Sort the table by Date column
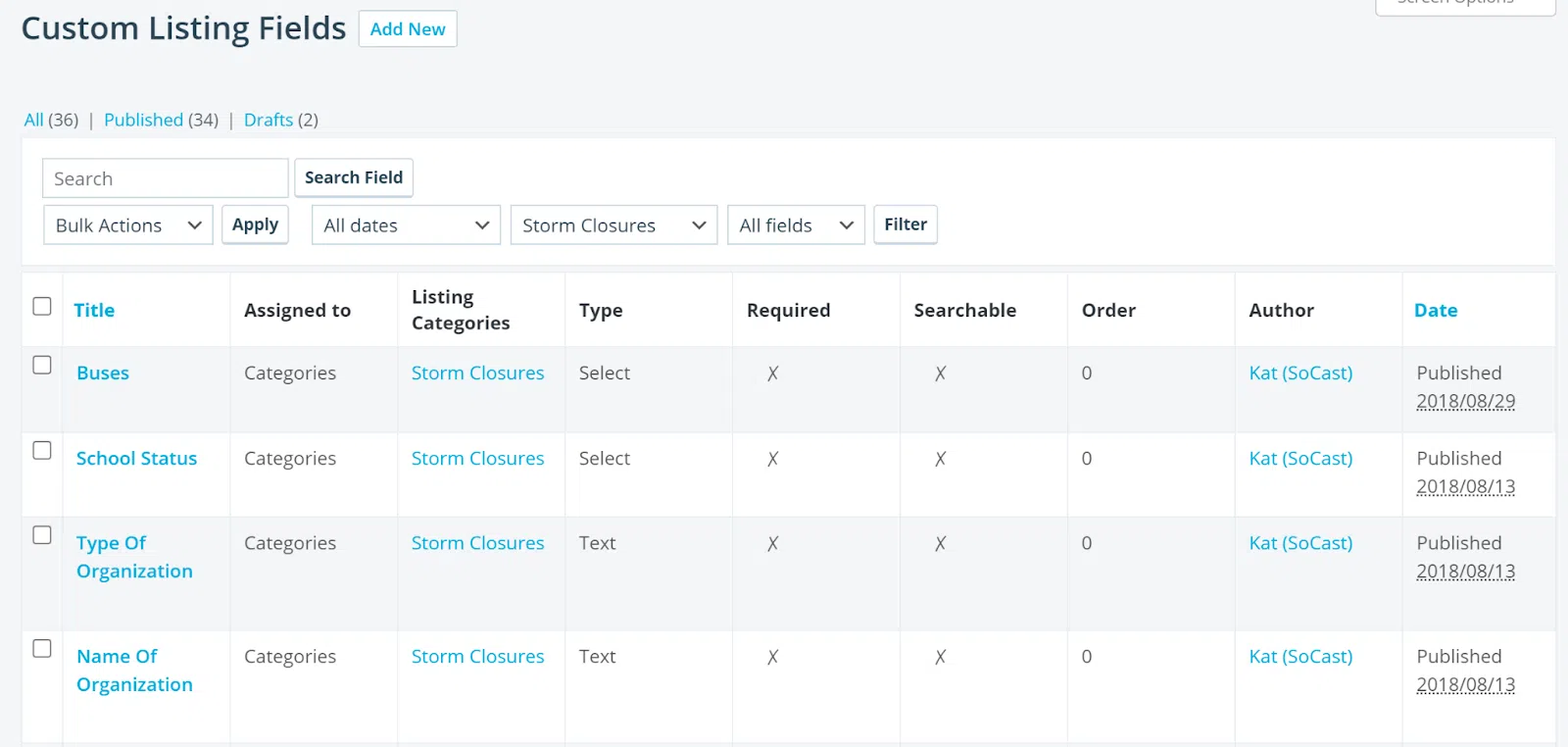This screenshot has height=747, width=1568. point(1435,310)
